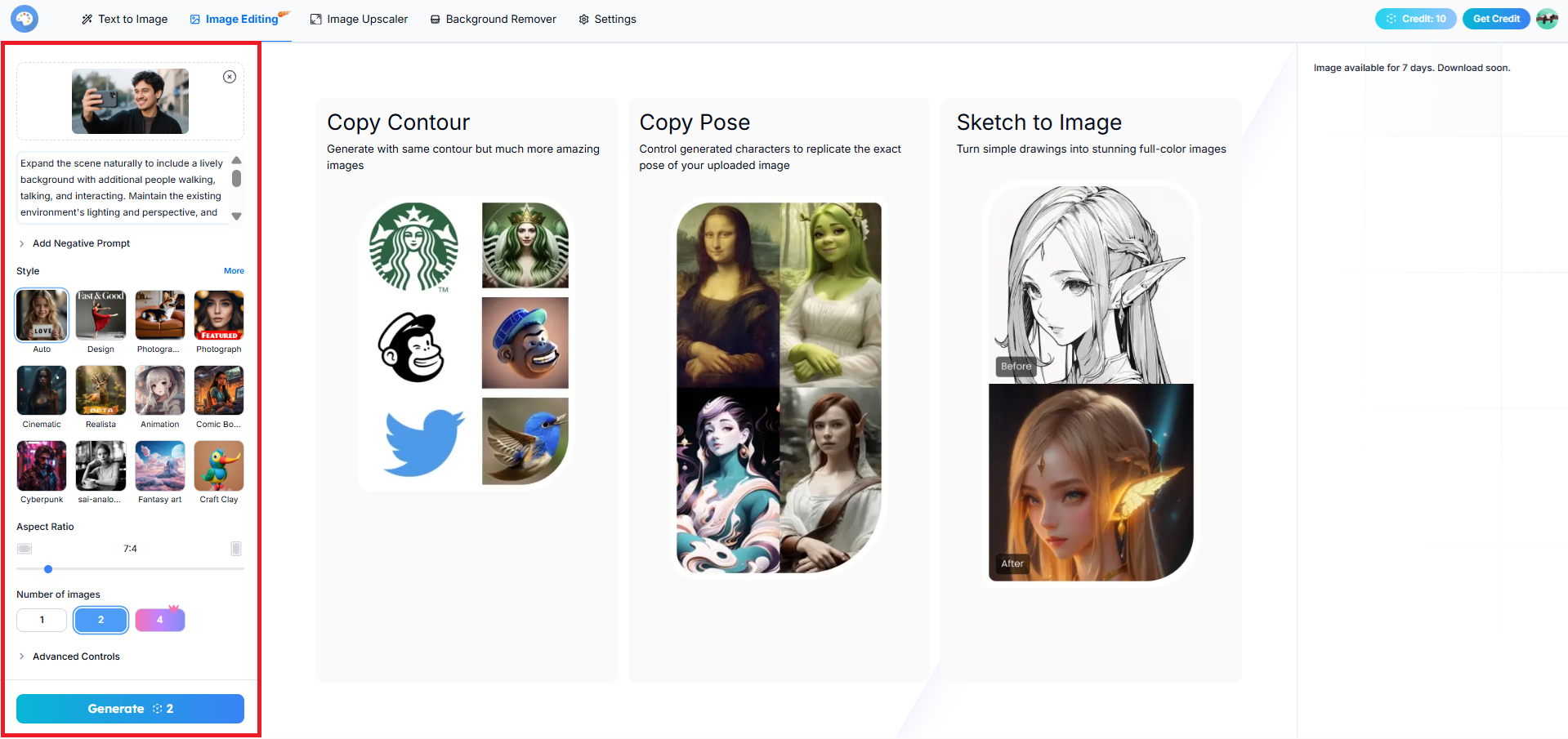The width and height of the screenshot is (1568, 739).
Task: Select landscape aspect ratio icon
Action: click(25, 549)
